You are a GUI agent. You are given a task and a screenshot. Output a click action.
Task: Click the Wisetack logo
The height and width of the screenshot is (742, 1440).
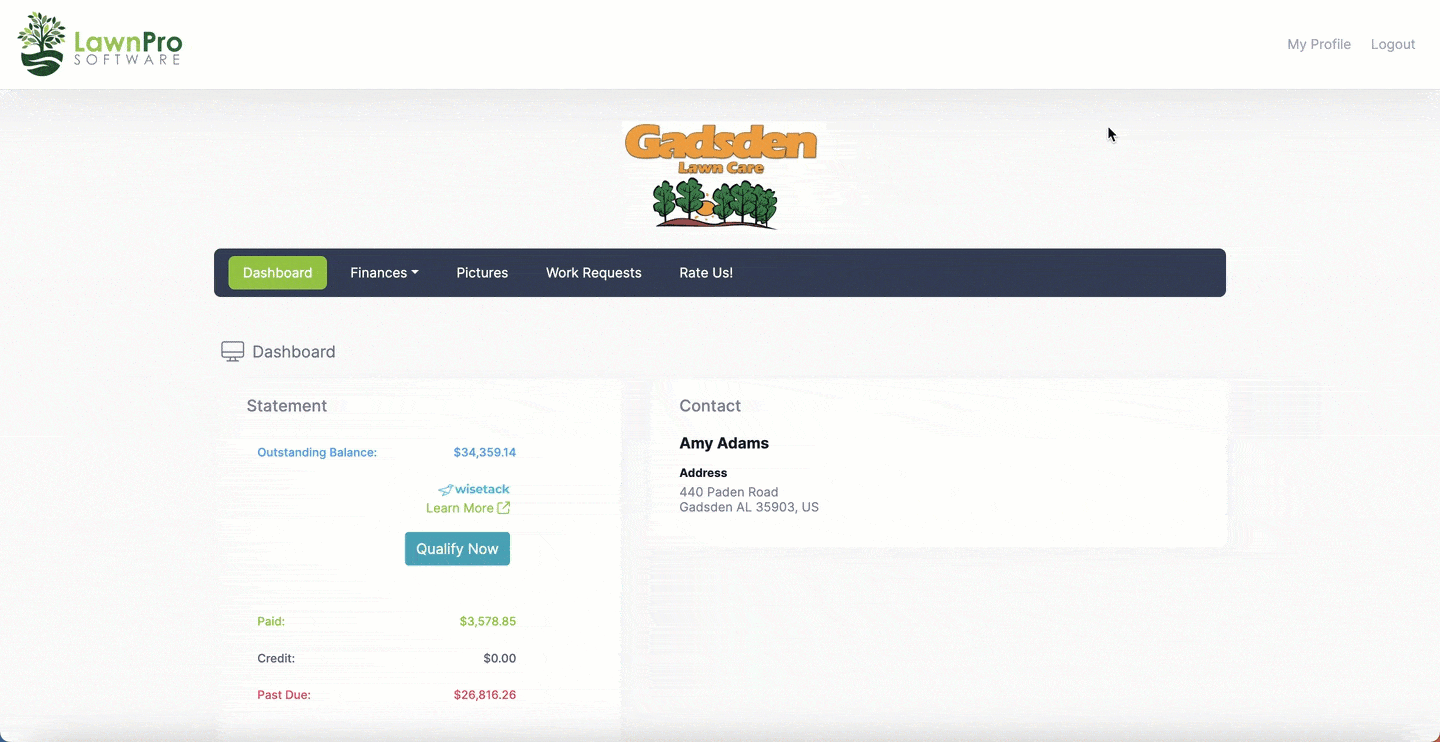pyautogui.click(x=474, y=489)
